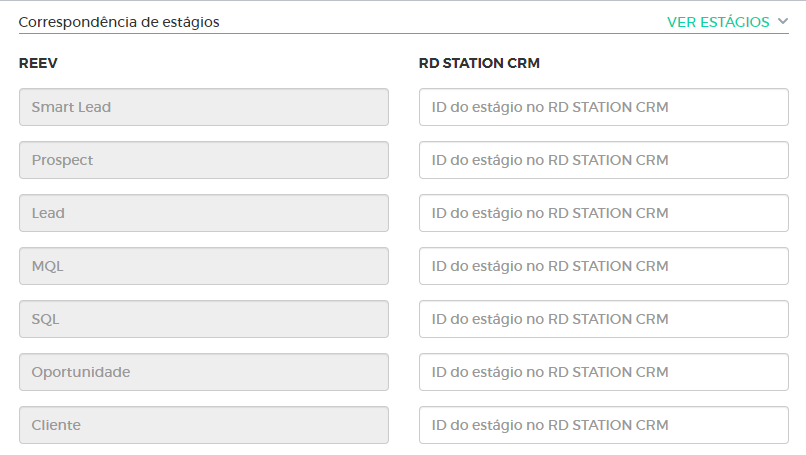
Task: Click the Correspondência de estágios section title
Action: pyautogui.click(x=119, y=21)
